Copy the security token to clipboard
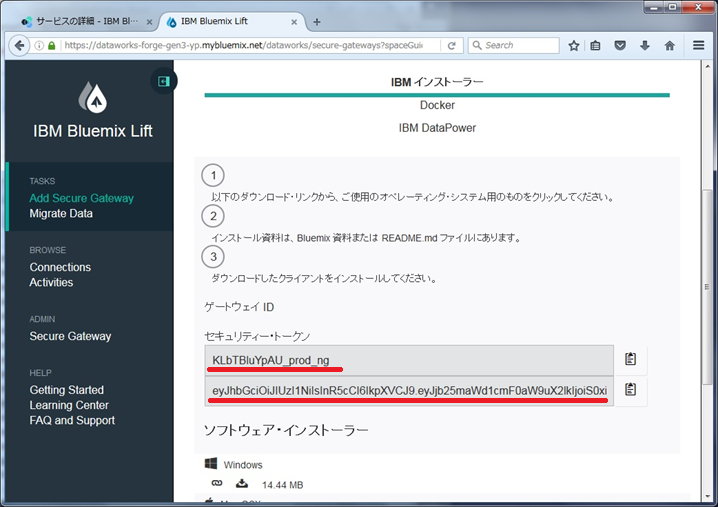The width and height of the screenshot is (718, 507). point(630,390)
